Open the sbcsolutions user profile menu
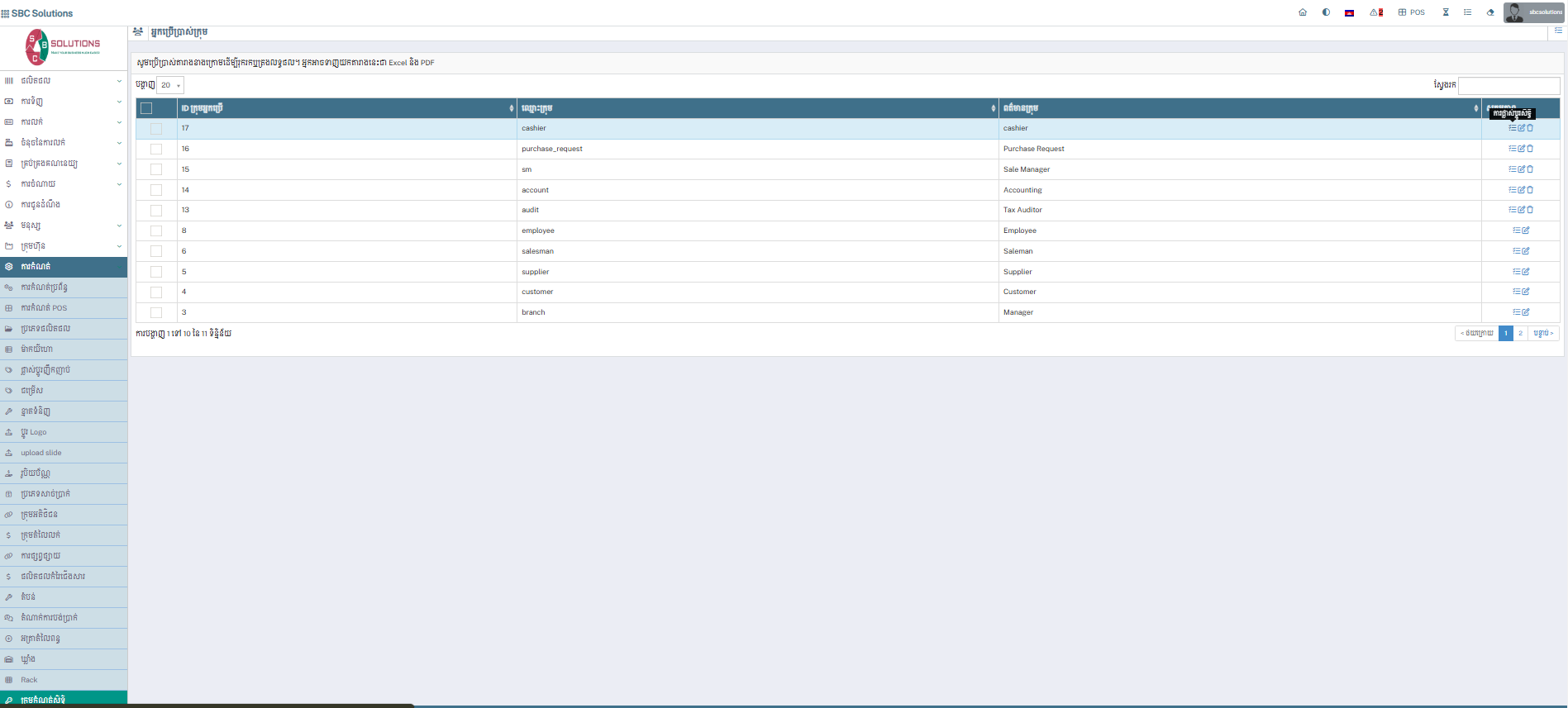The height and width of the screenshot is (708, 1568). (1534, 12)
